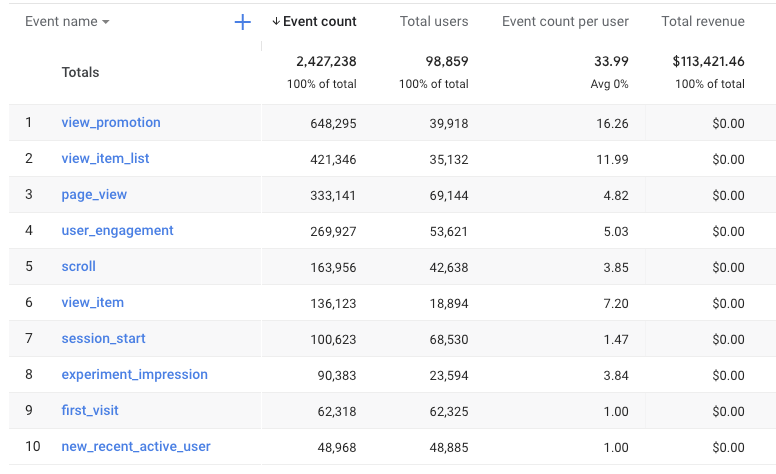
Task: Open the scroll event details
Action: click(x=78, y=267)
